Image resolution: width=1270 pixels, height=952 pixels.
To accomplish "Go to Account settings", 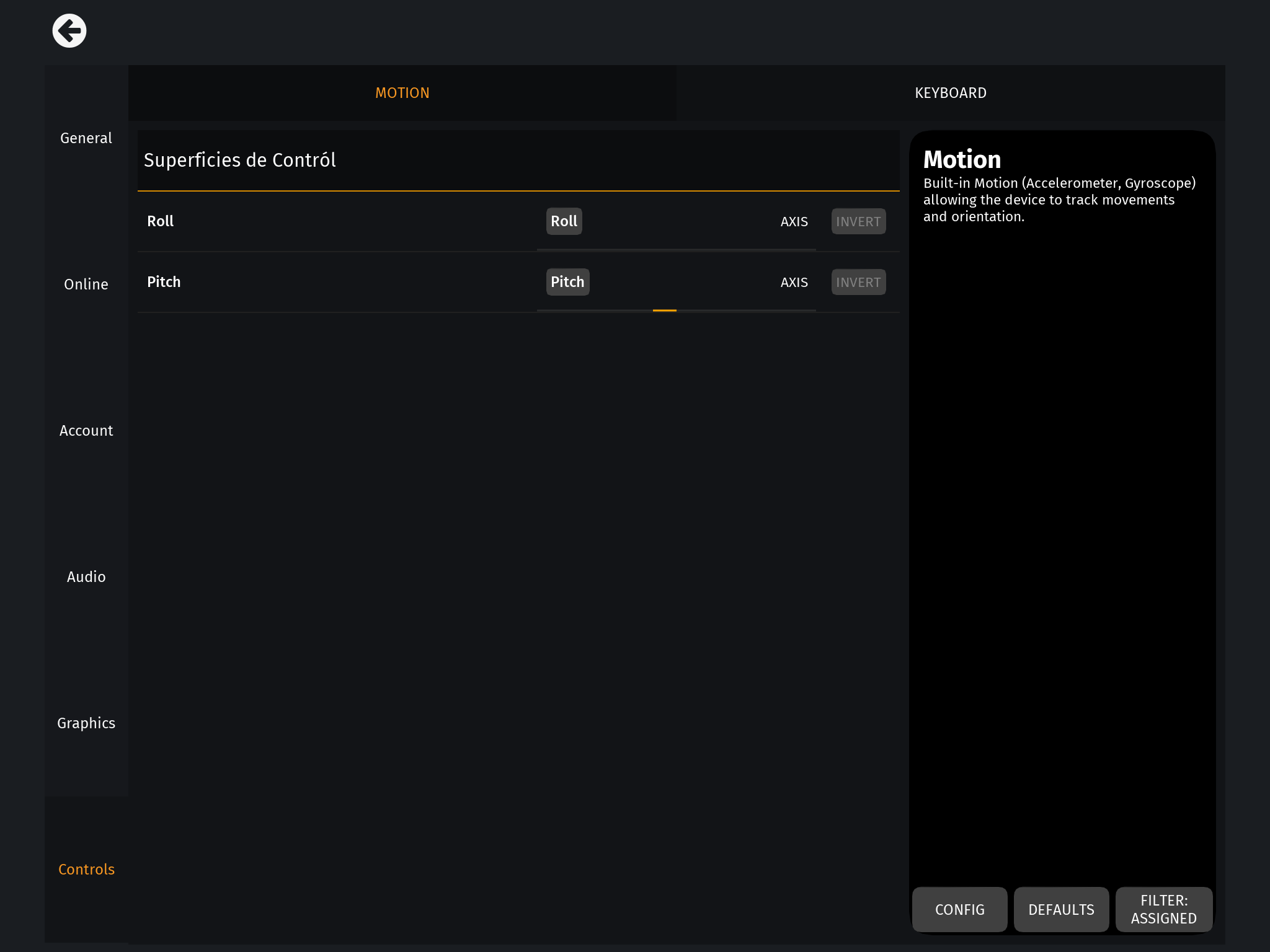I will click(x=86, y=431).
